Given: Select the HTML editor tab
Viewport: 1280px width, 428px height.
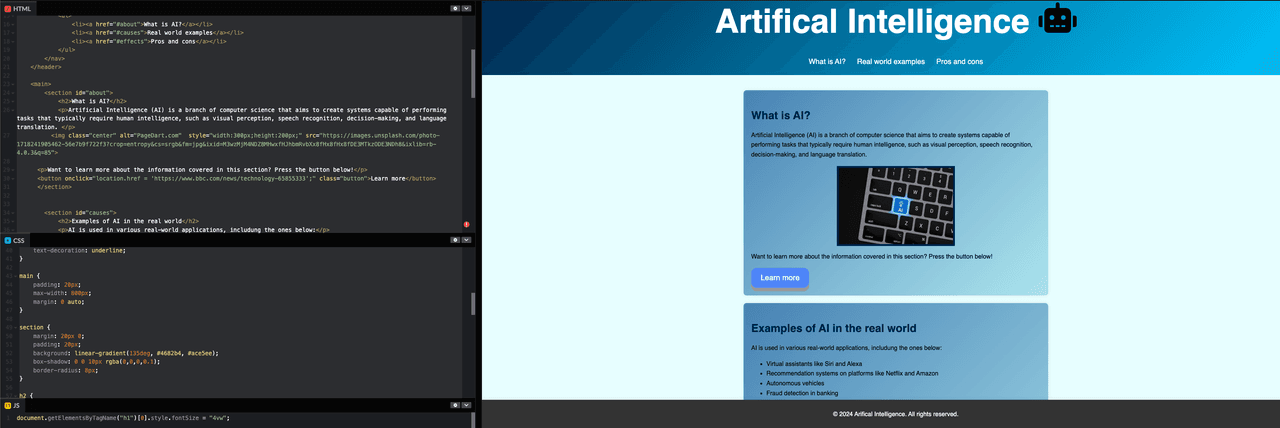Looking at the screenshot, I should pos(18,8).
